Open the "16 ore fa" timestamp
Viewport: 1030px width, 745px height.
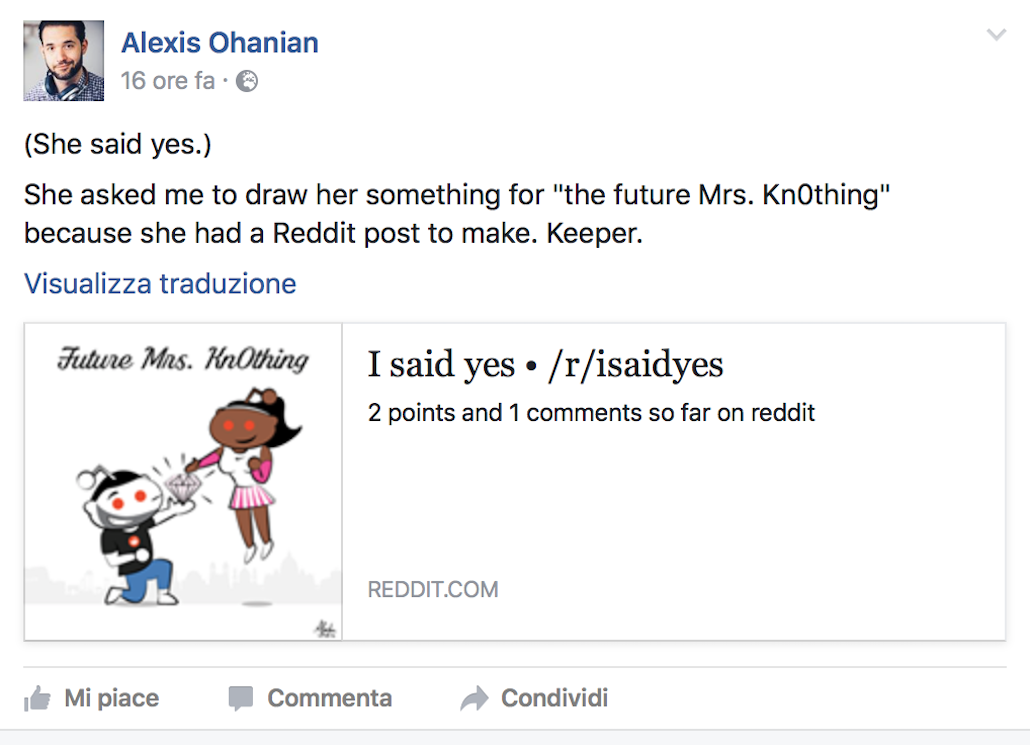coord(168,81)
